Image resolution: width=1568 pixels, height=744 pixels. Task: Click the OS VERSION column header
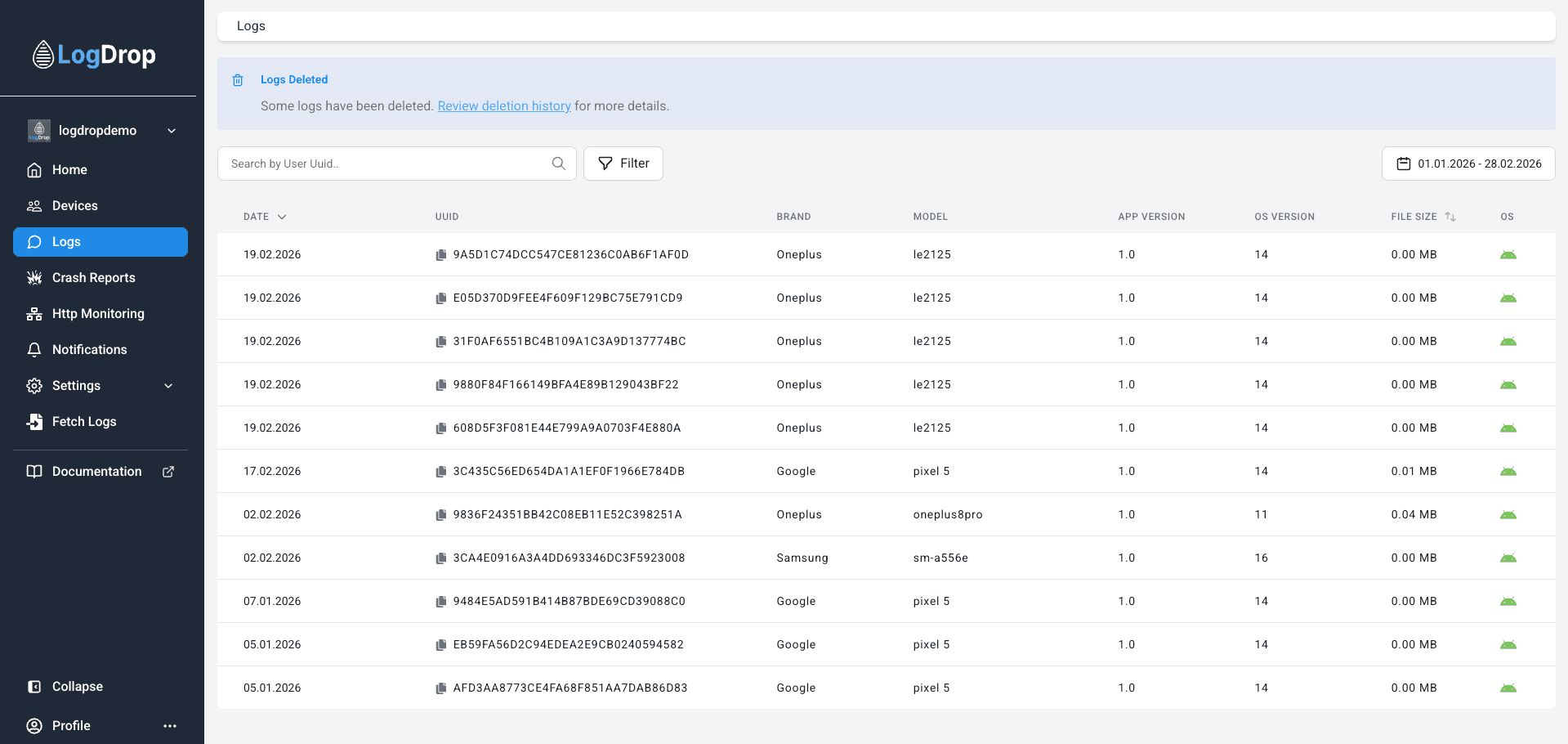tap(1284, 217)
